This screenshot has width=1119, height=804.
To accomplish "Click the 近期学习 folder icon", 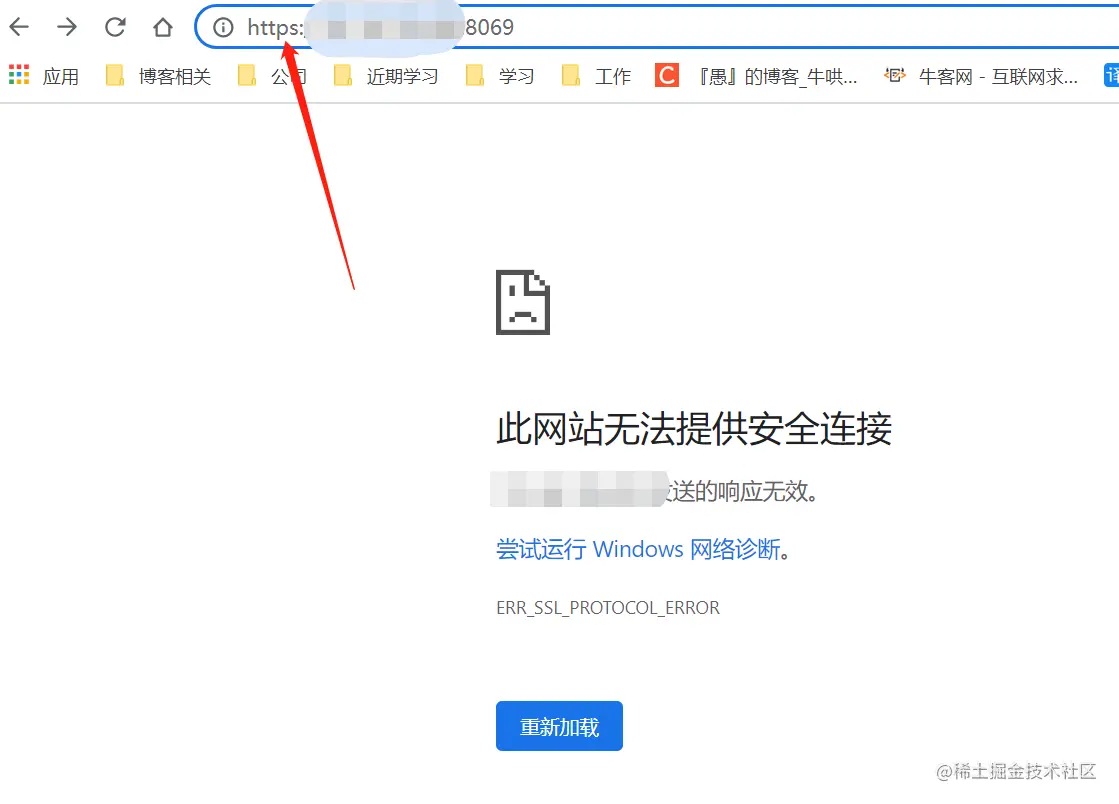I will coord(343,76).
